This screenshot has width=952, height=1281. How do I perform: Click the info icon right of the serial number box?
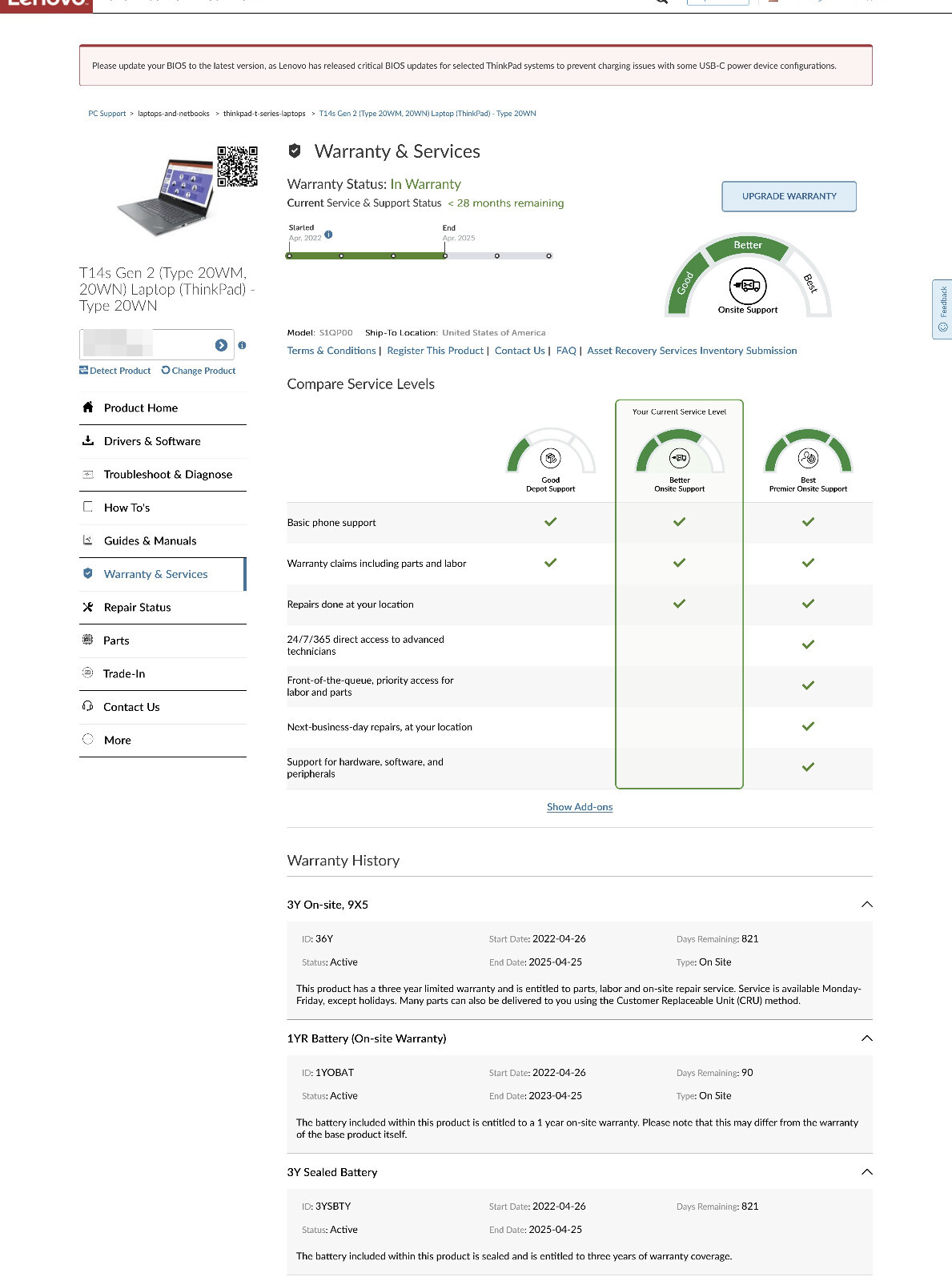tap(242, 345)
